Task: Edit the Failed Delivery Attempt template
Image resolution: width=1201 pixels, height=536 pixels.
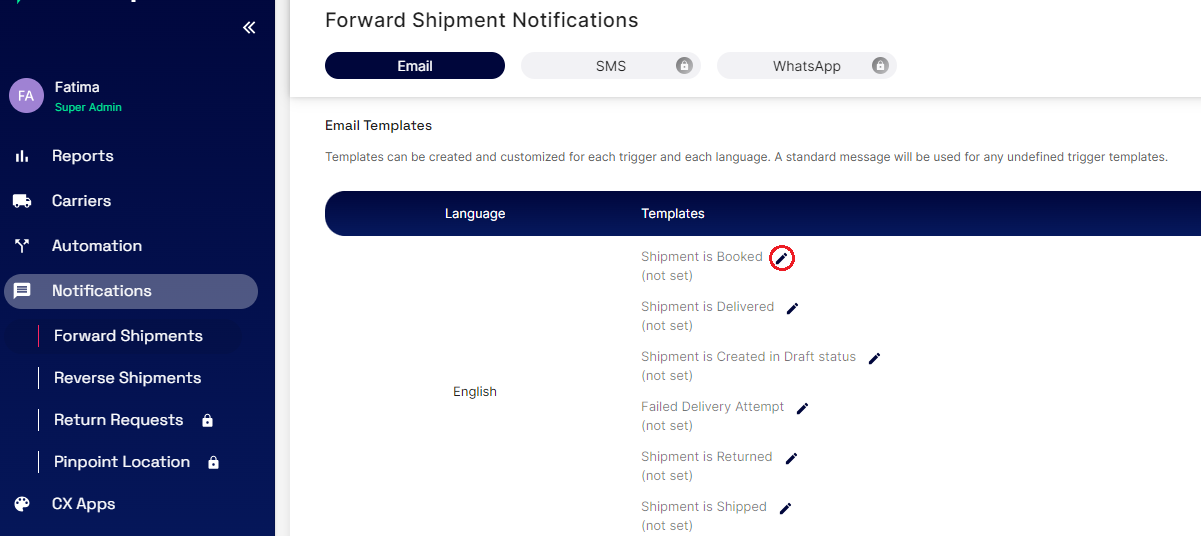Action: click(802, 409)
